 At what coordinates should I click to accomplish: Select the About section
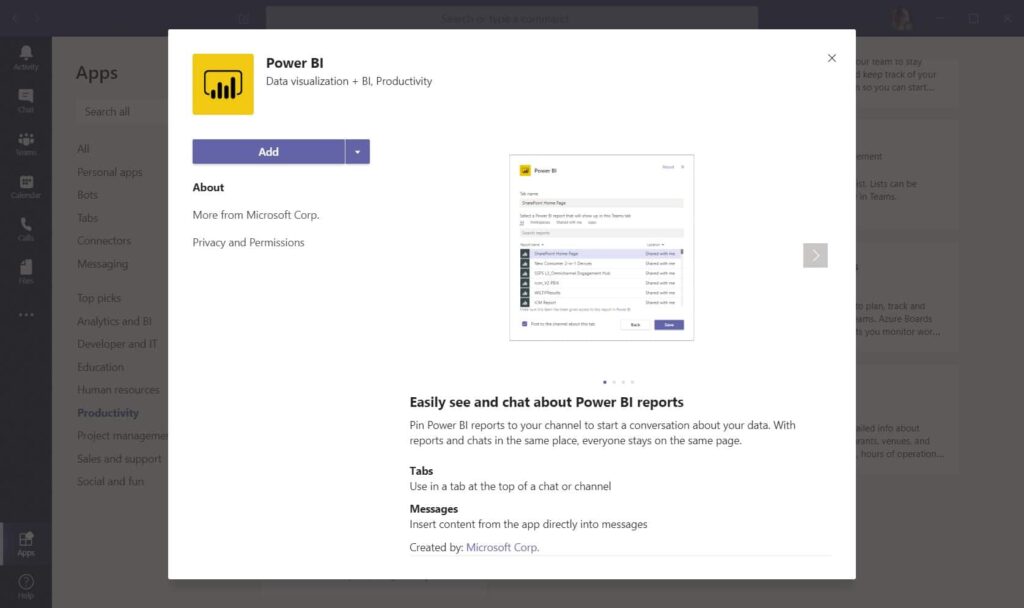[x=208, y=187]
